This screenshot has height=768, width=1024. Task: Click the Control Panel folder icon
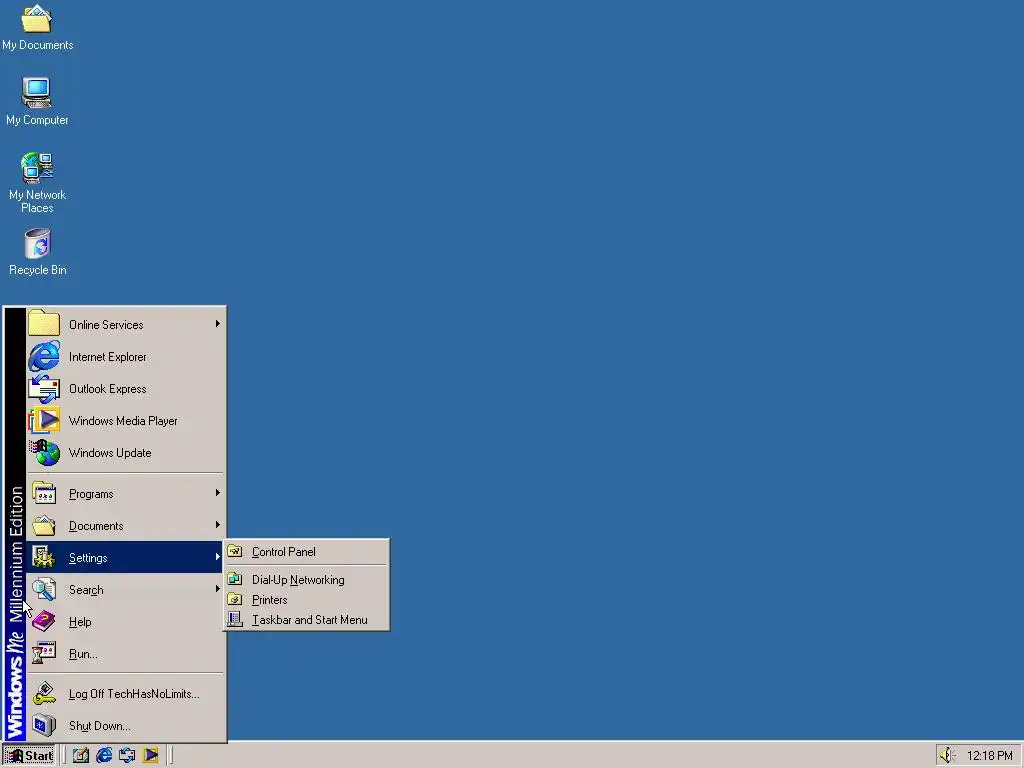tap(235, 551)
